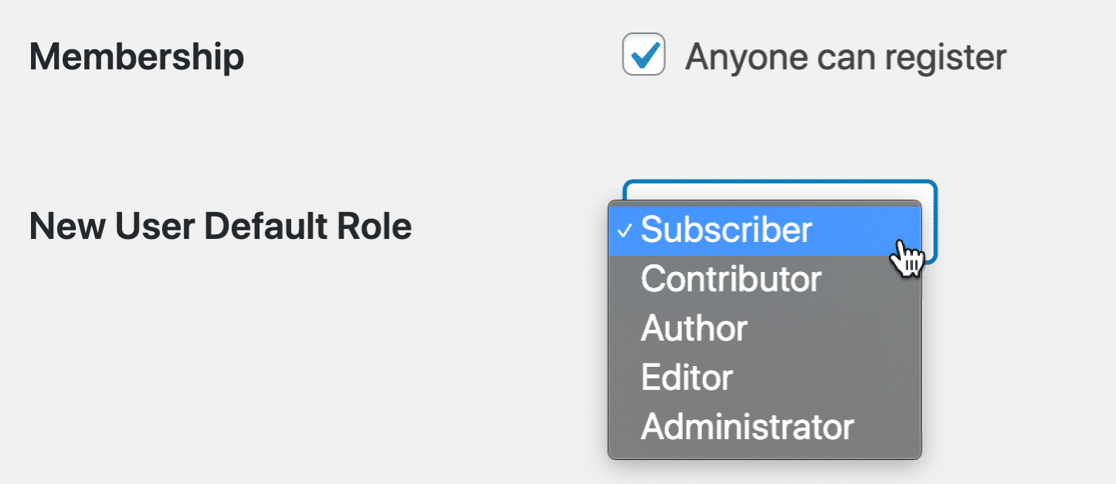Click the New User Default Role label
The height and width of the screenshot is (484, 1116).
(x=221, y=227)
